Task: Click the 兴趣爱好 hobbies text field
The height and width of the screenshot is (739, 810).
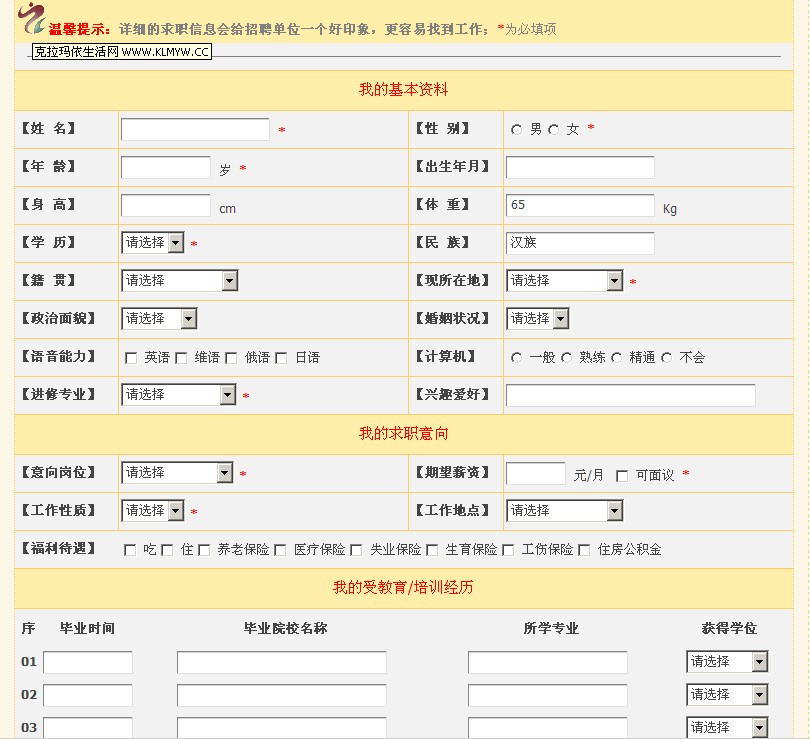Action: 630,395
